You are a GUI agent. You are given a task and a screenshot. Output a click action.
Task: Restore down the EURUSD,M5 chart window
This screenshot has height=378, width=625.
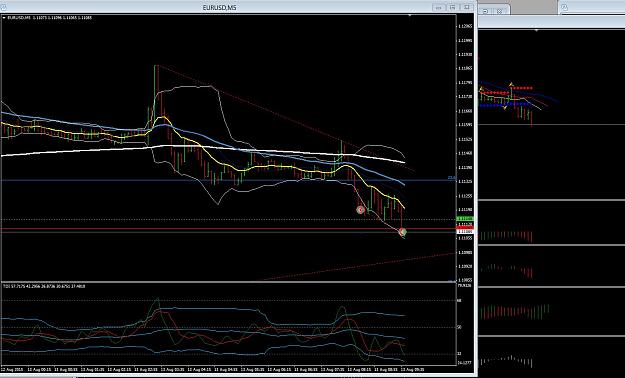pyautogui.click(x=452, y=7)
